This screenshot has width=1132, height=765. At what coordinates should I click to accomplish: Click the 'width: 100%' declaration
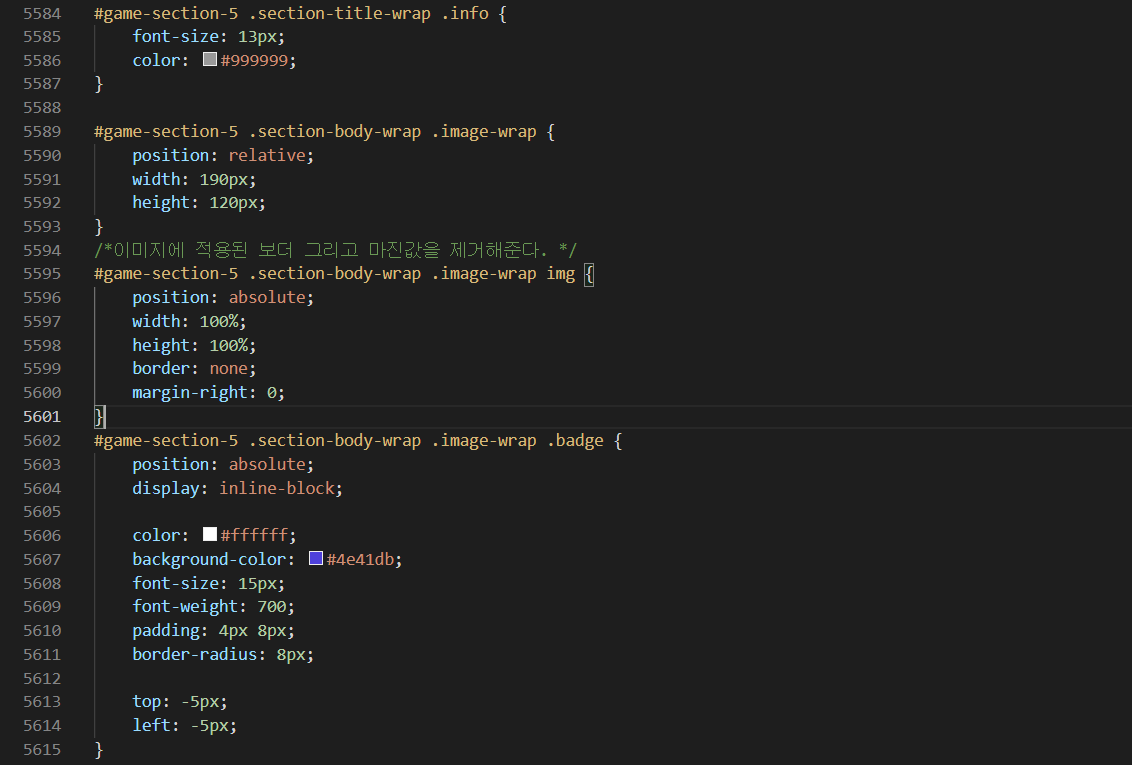(189, 321)
